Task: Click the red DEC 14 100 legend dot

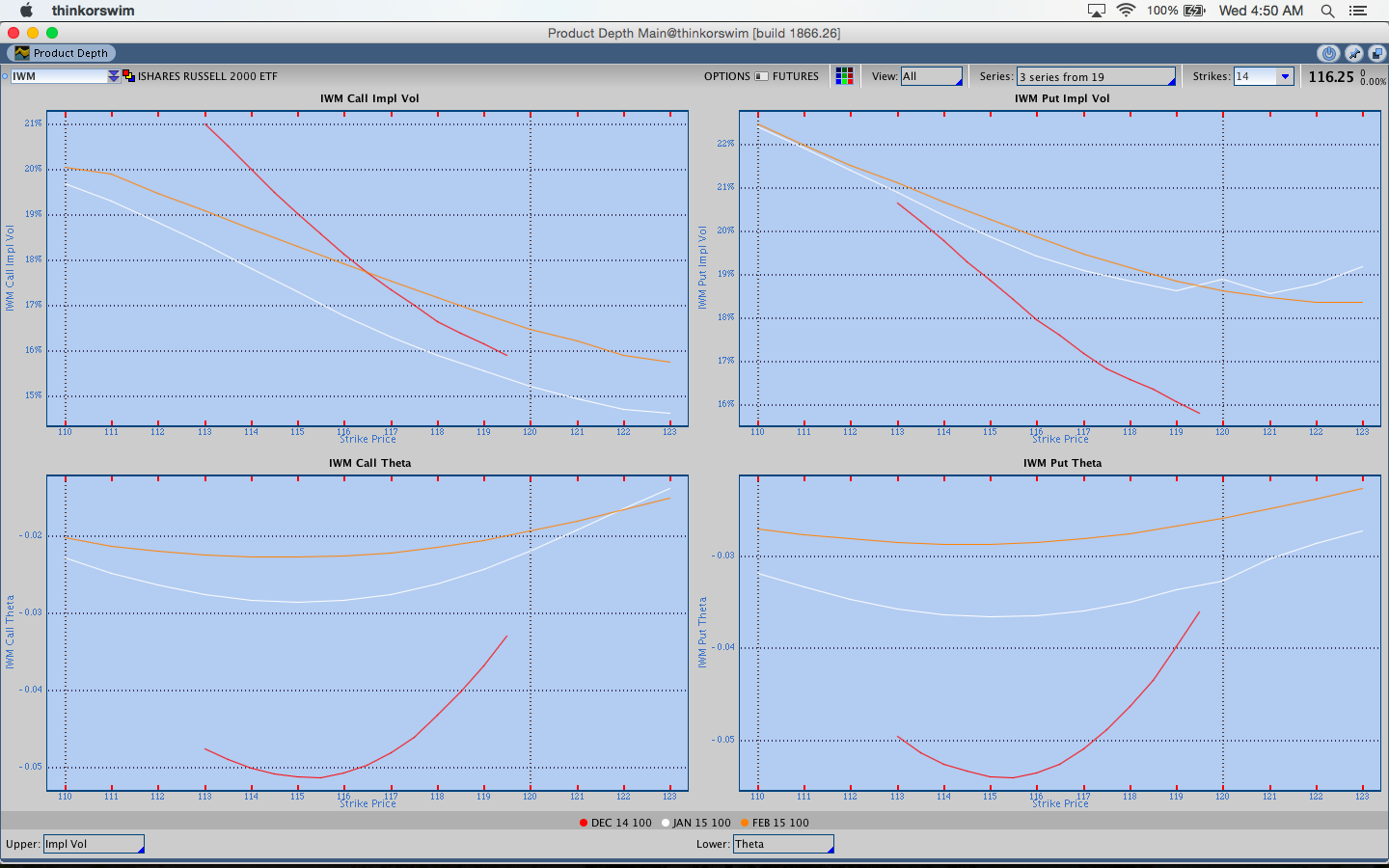Action: [584, 823]
